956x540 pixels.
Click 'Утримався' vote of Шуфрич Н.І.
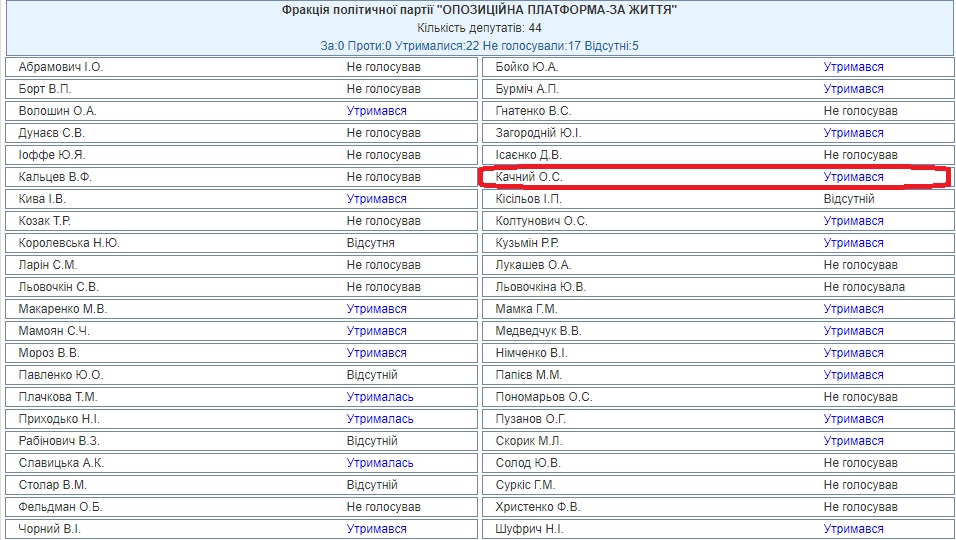coord(854,529)
